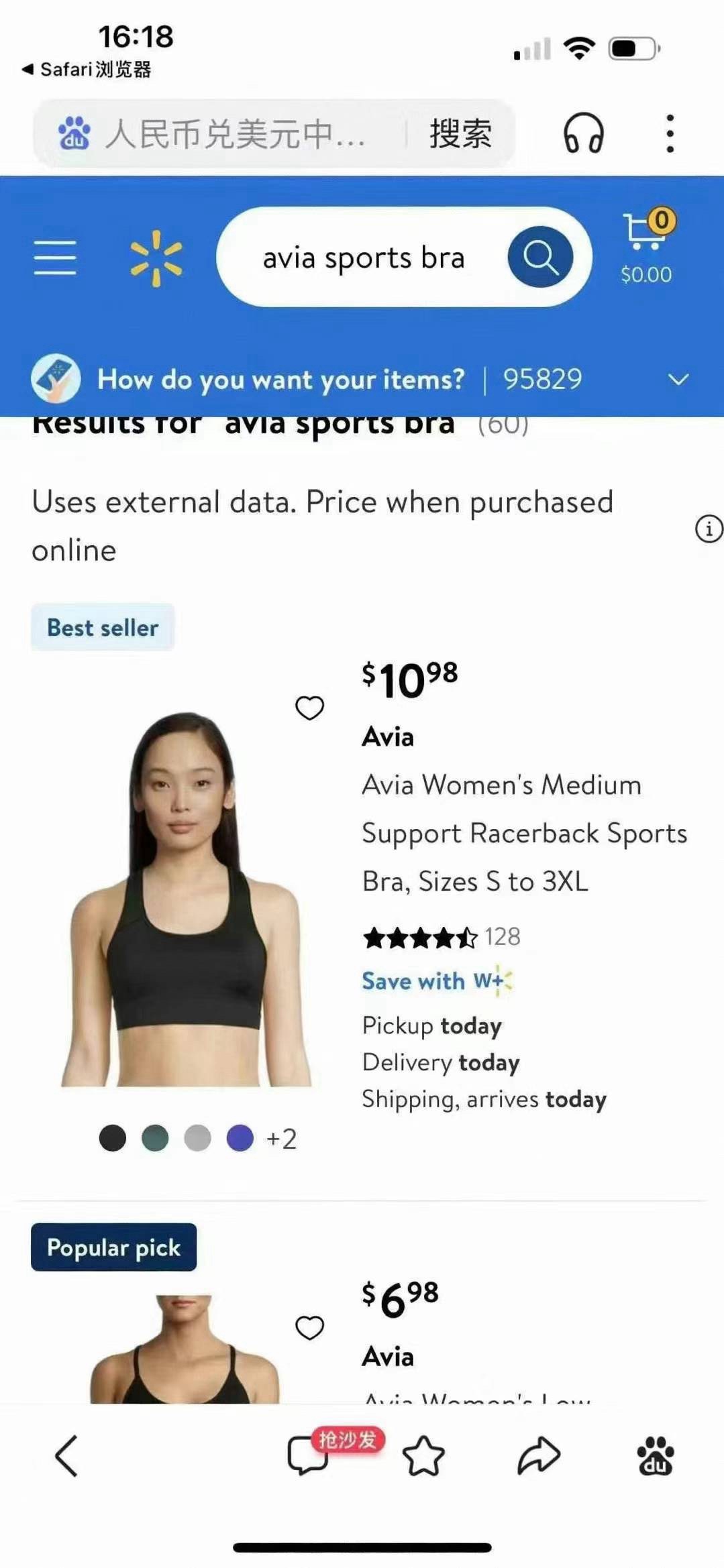The width and height of the screenshot is (724, 1568).
Task: Tap the browser back arrow
Action: [x=66, y=1455]
